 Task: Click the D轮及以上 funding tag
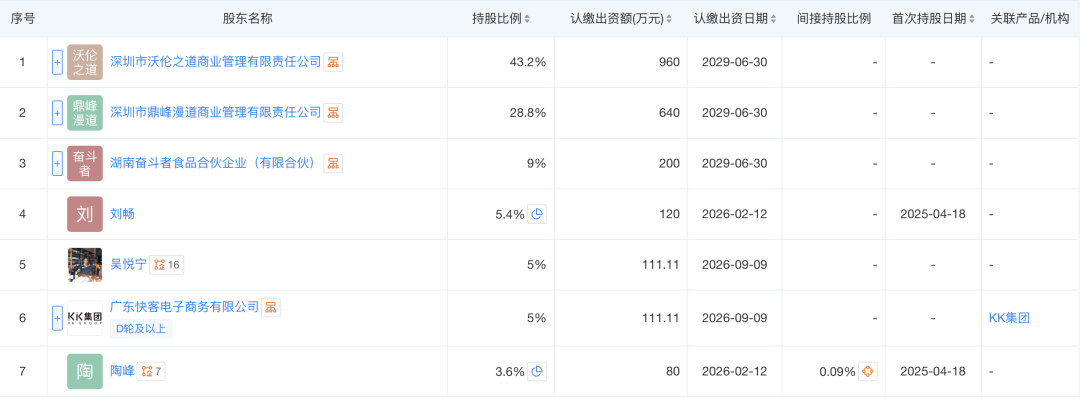pyautogui.click(x=141, y=329)
